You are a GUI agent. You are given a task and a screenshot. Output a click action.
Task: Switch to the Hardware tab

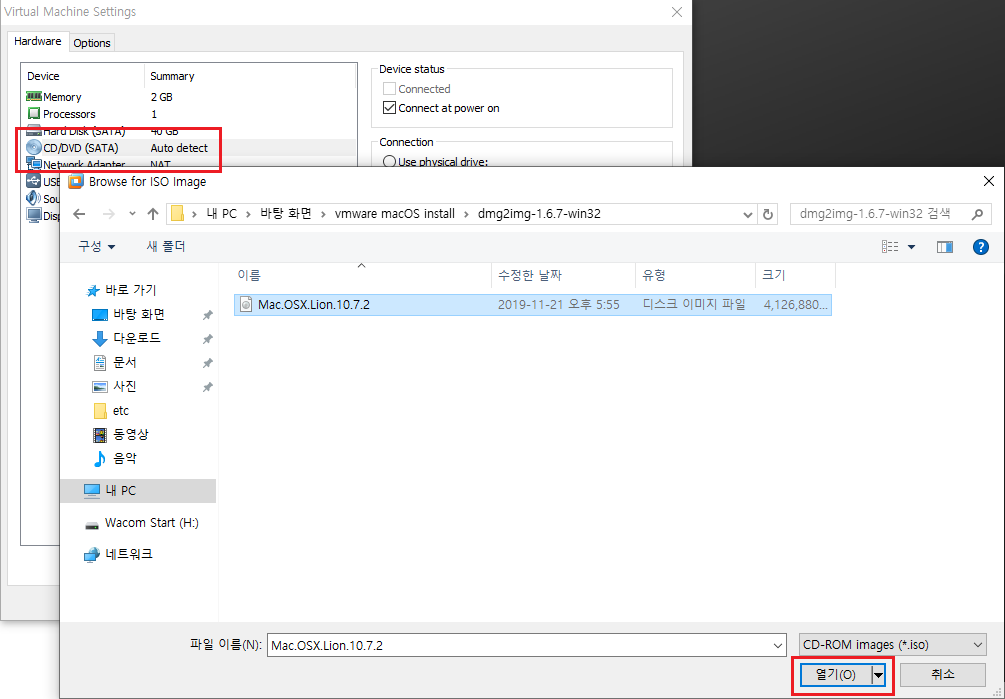[38, 41]
